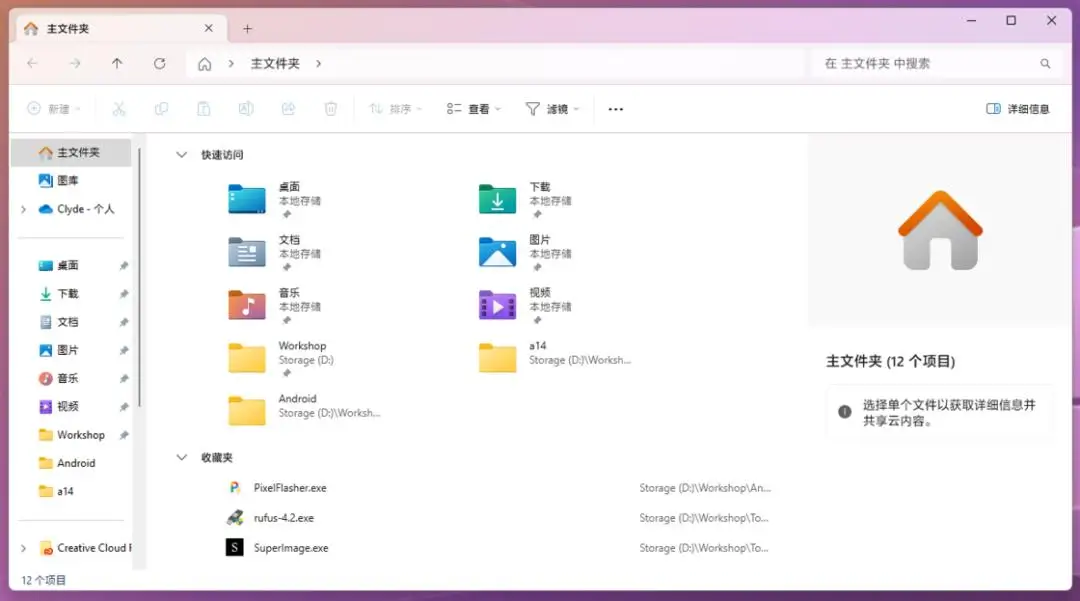Click the Refresh icon in the navigation bar
1080x601 pixels.
pos(159,63)
